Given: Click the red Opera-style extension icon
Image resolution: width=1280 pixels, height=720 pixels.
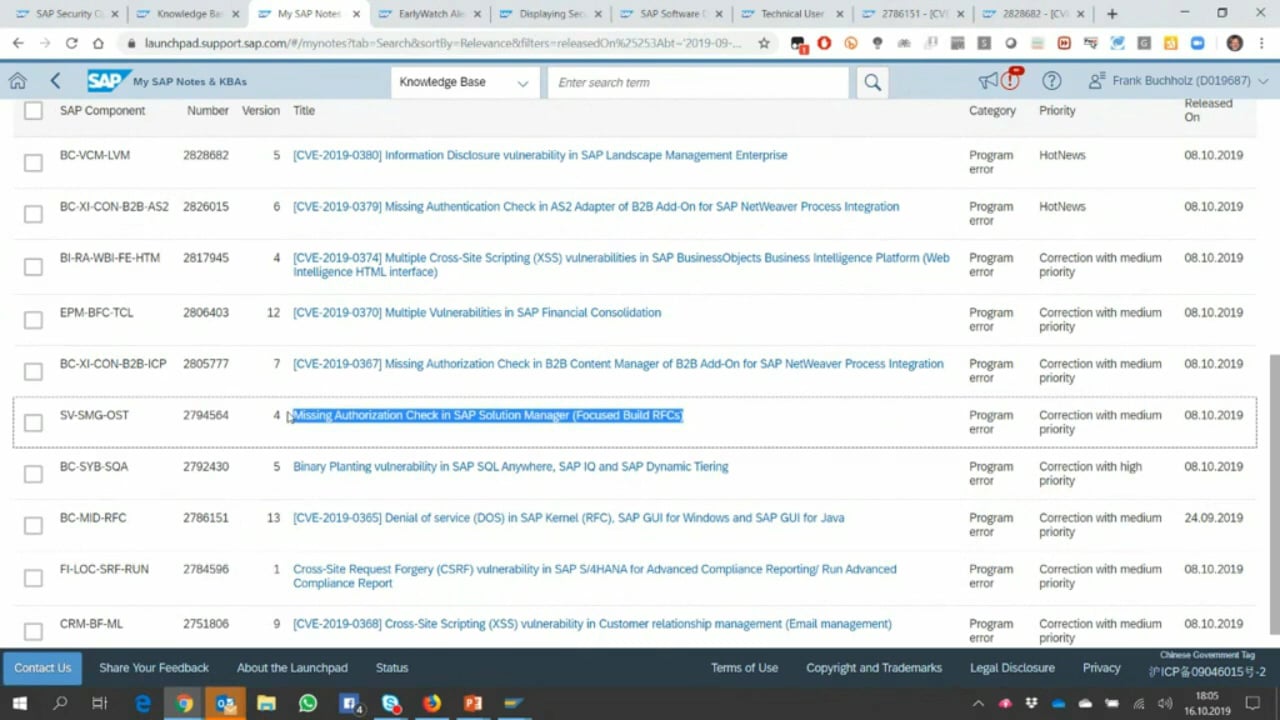Looking at the screenshot, I should [824, 44].
